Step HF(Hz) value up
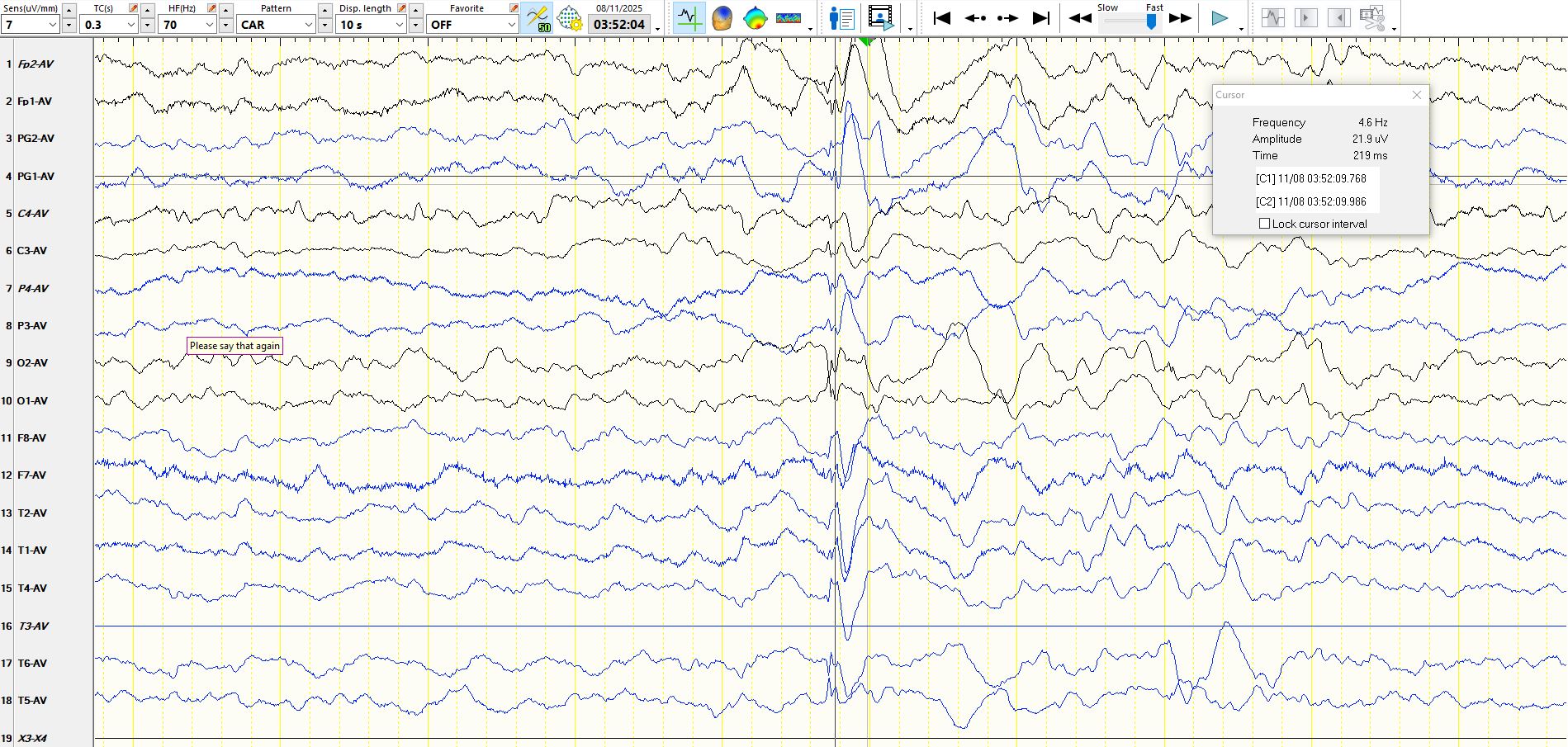This screenshot has width=1568, height=747. [225, 10]
